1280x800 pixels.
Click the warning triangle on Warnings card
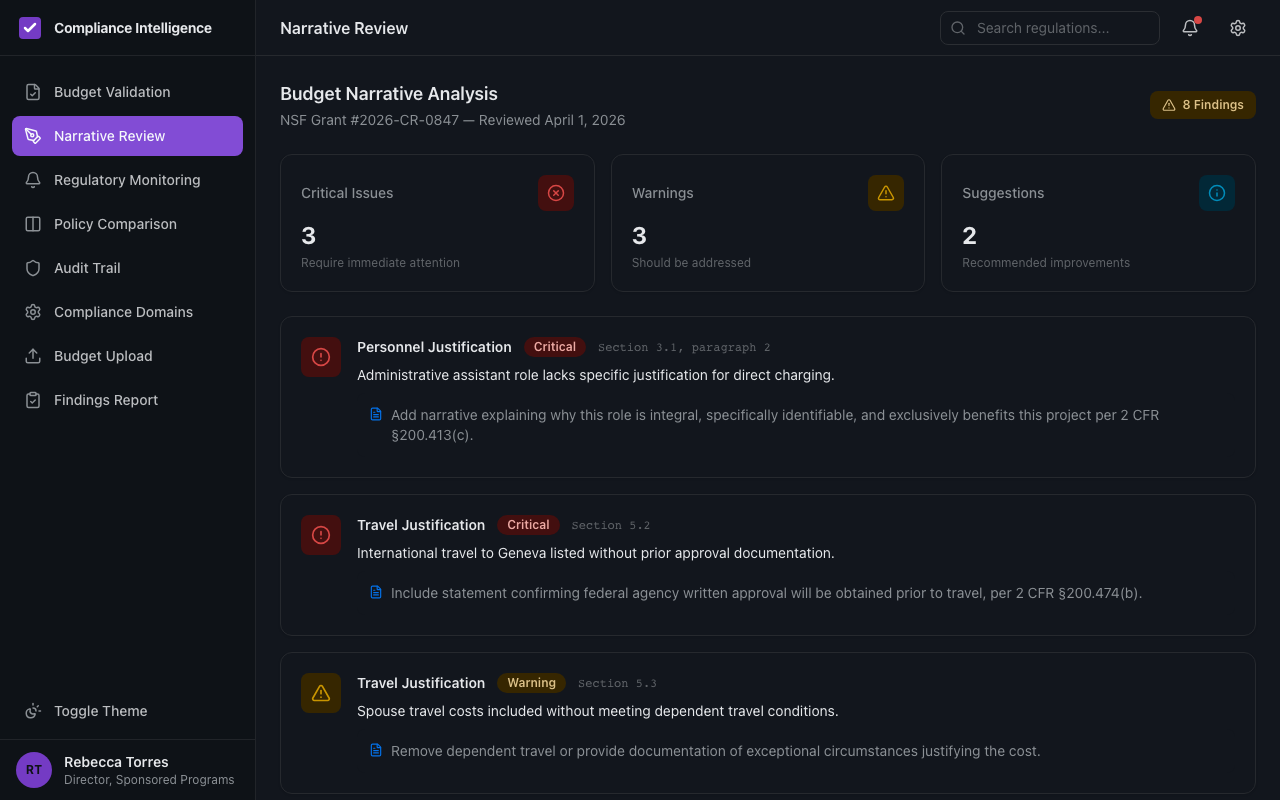coord(885,193)
